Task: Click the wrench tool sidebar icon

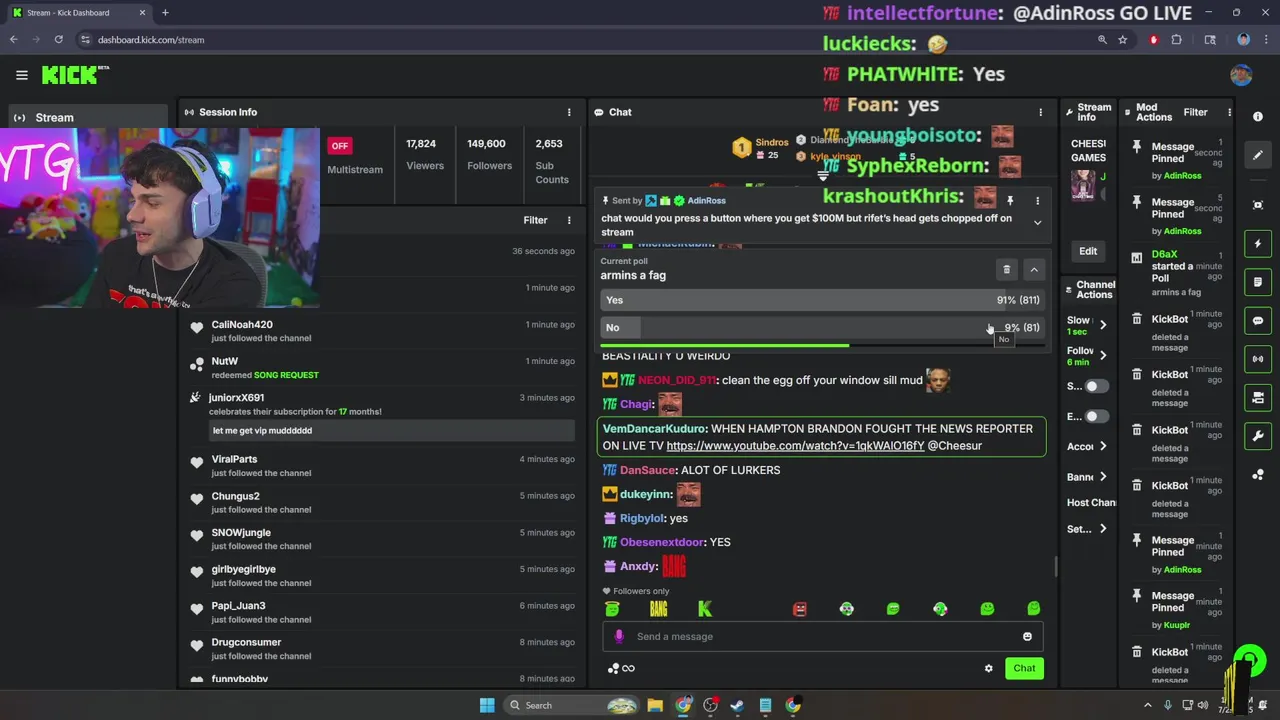Action: (x=1258, y=436)
